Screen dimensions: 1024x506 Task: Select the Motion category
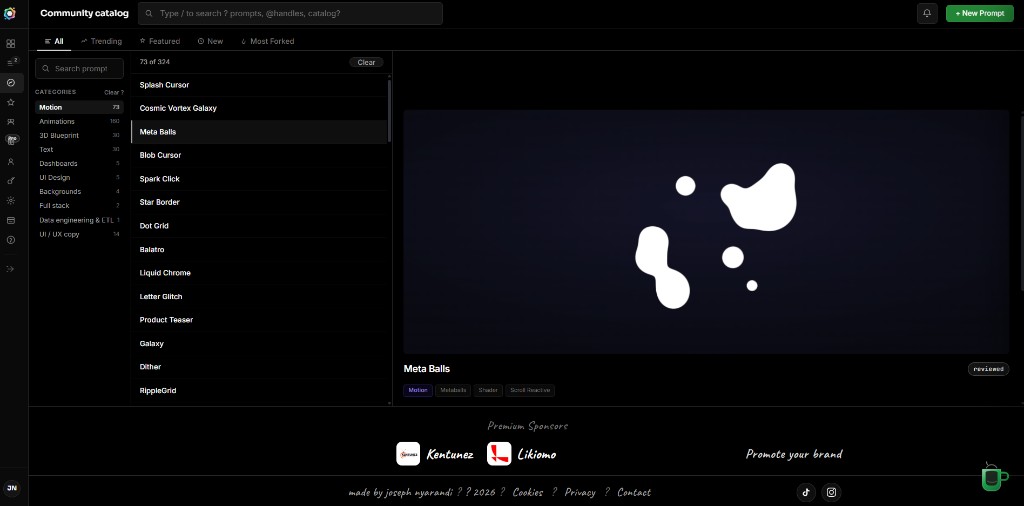(x=79, y=107)
